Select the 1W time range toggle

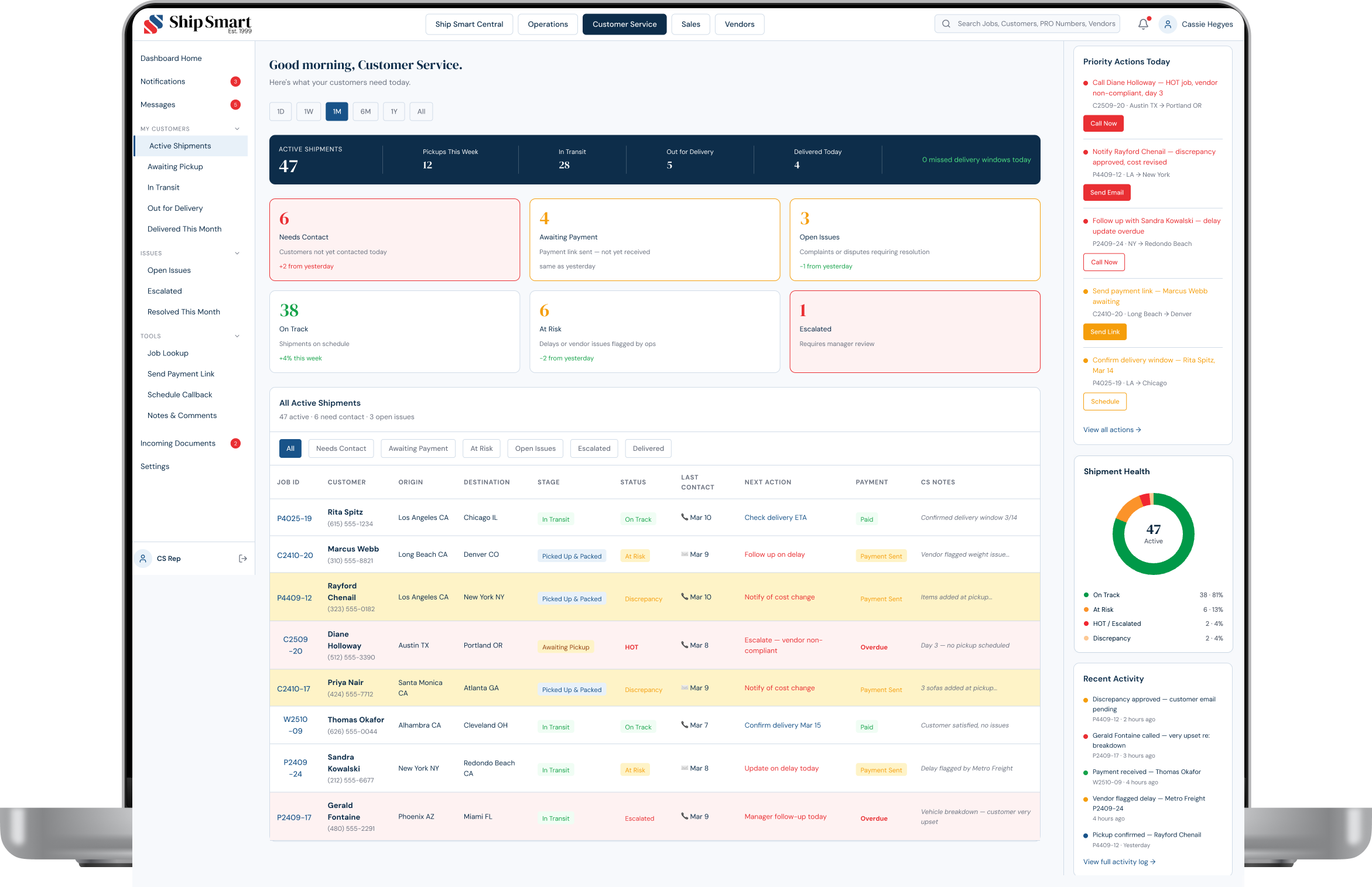click(308, 112)
